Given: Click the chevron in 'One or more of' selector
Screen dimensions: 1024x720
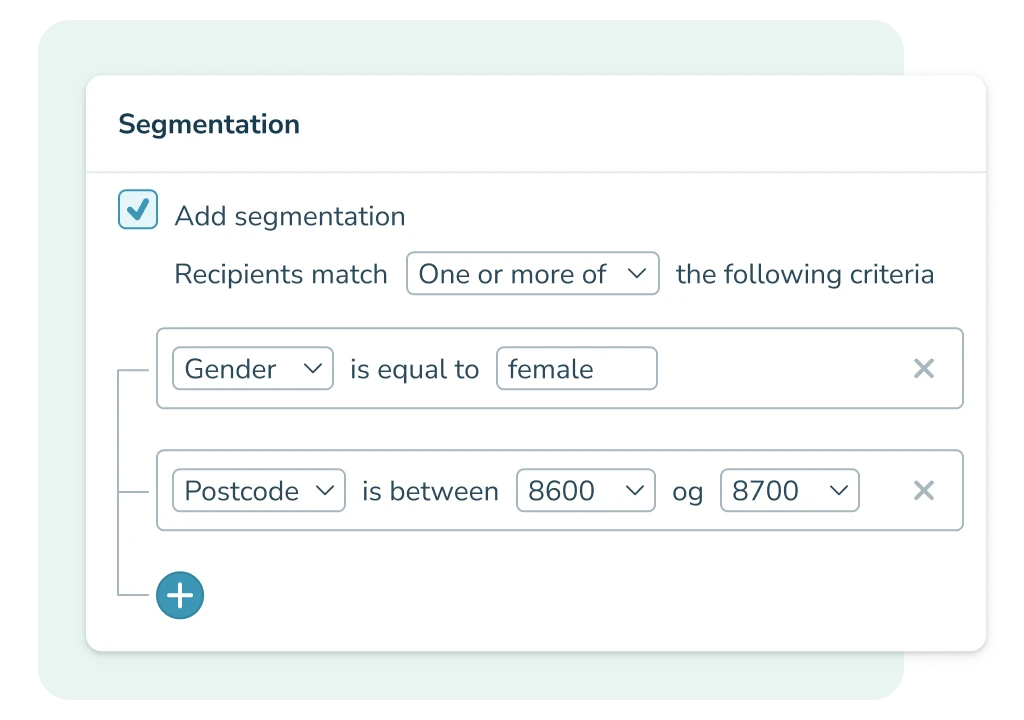Looking at the screenshot, I should tap(638, 274).
